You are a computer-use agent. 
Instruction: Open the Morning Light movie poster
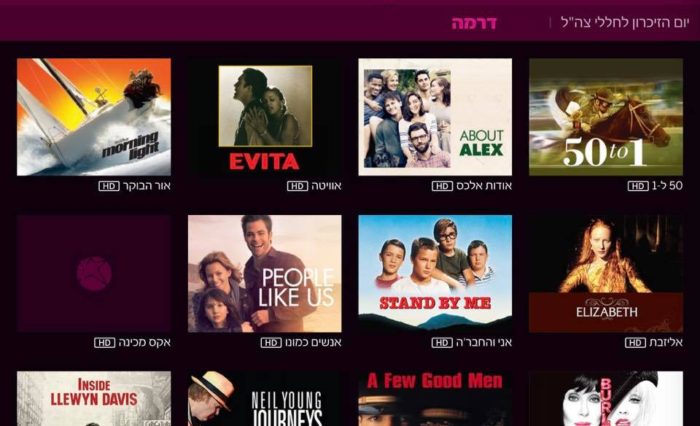pyautogui.click(x=94, y=117)
